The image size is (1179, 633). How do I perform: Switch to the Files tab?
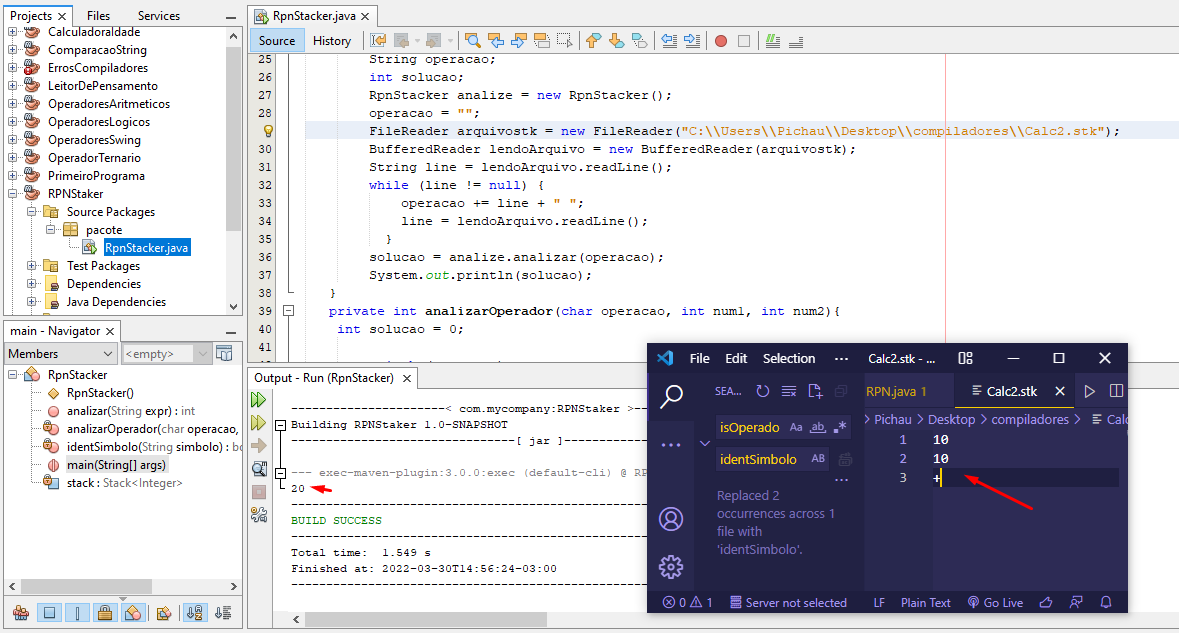pyautogui.click(x=99, y=16)
